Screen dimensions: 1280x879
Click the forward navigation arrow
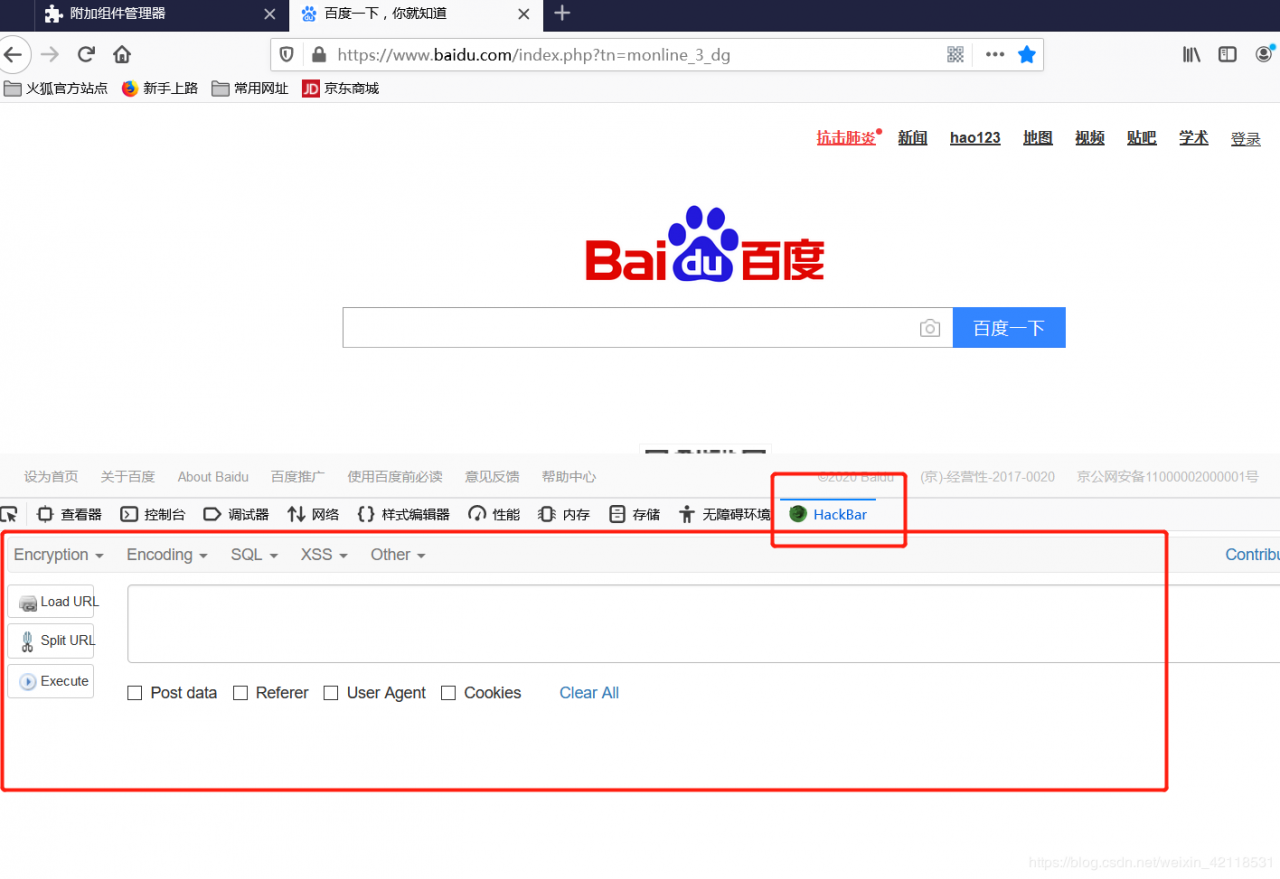pyautogui.click(x=49, y=54)
